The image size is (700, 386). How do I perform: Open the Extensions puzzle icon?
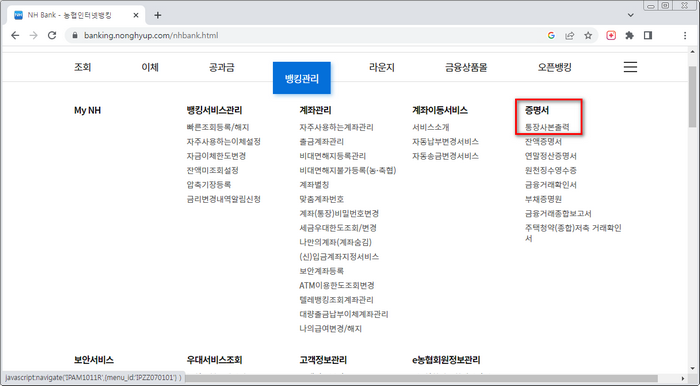629,36
